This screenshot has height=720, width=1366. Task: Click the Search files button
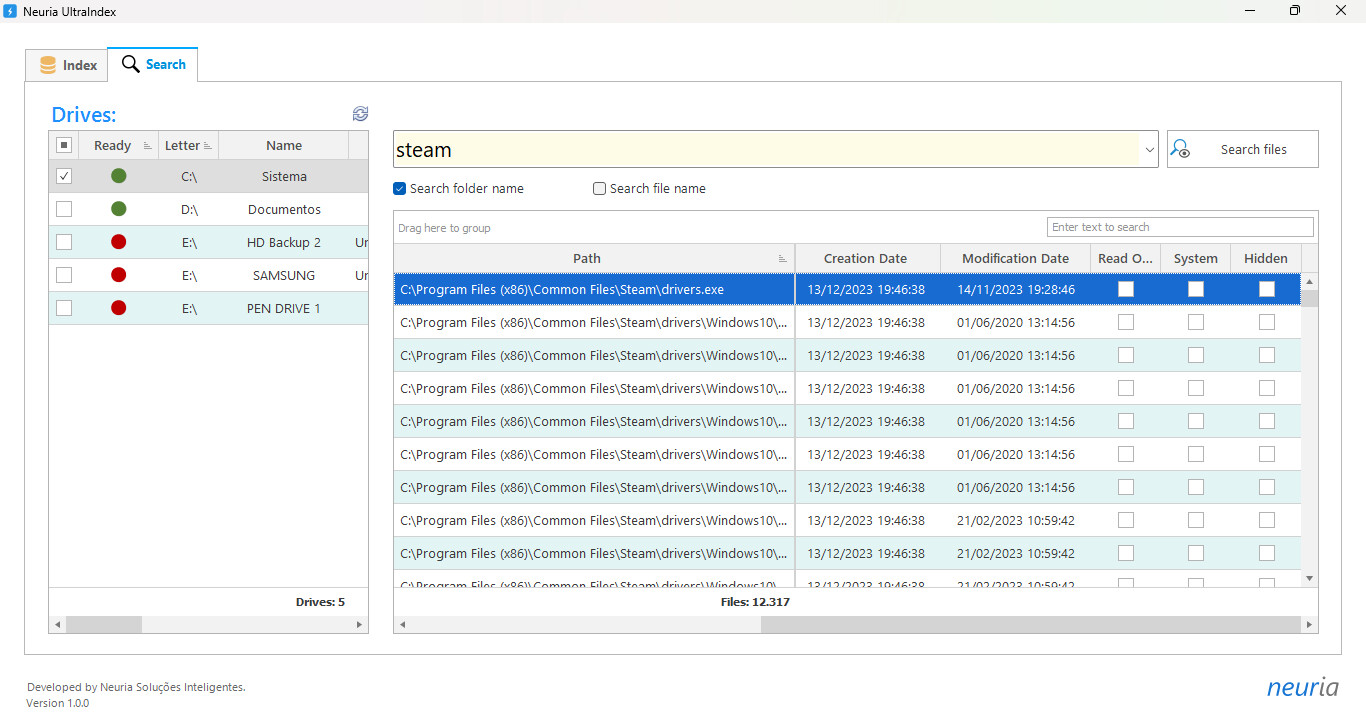[x=1242, y=148]
